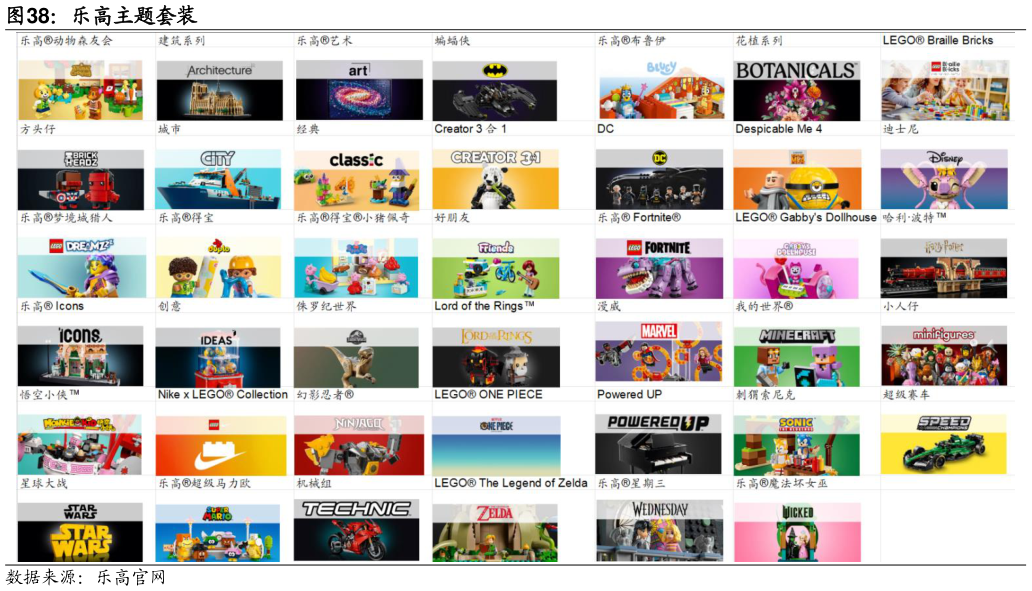Click the LEGO® The Legend of Zelda label
The image size is (1032, 591).
(510, 483)
